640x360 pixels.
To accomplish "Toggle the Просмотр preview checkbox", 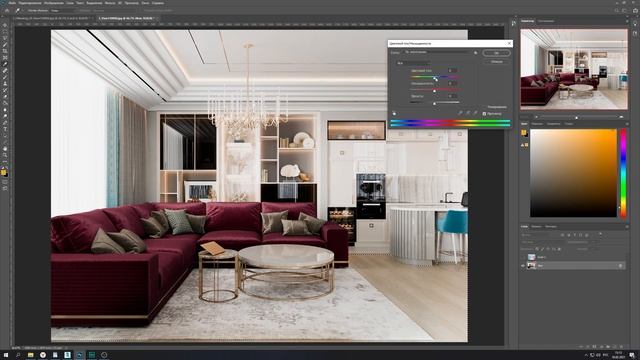I will coord(484,114).
